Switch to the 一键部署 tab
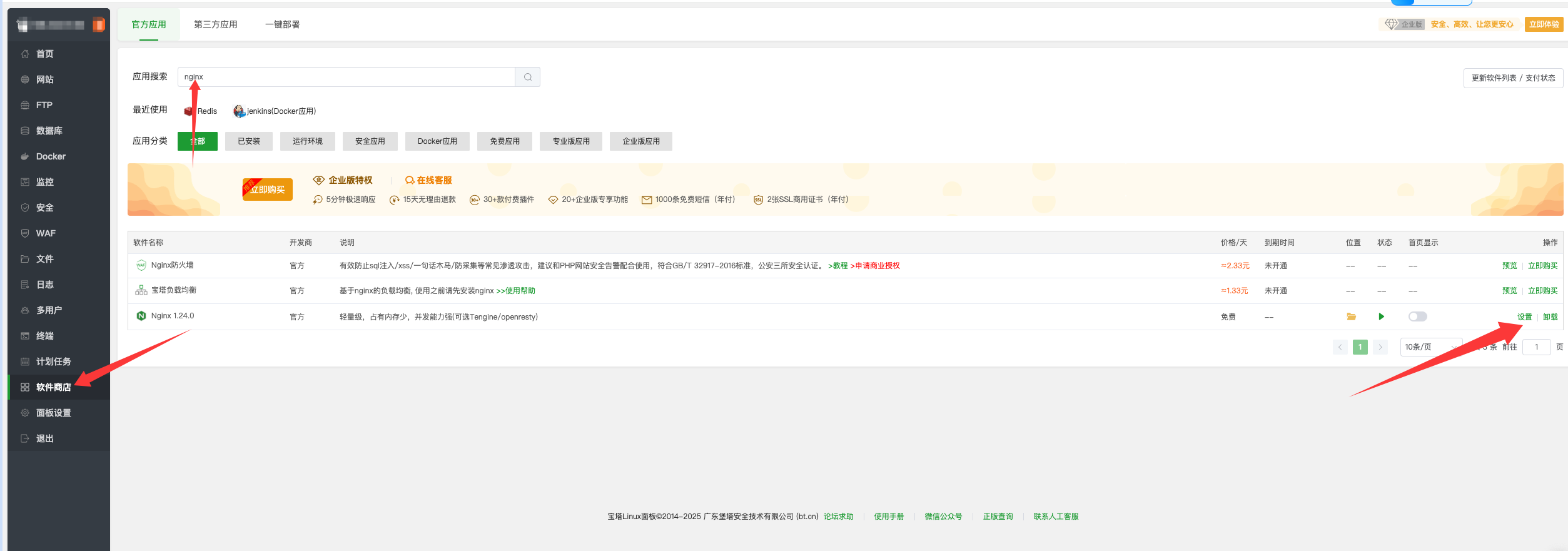The height and width of the screenshot is (551, 1568). 282,24
